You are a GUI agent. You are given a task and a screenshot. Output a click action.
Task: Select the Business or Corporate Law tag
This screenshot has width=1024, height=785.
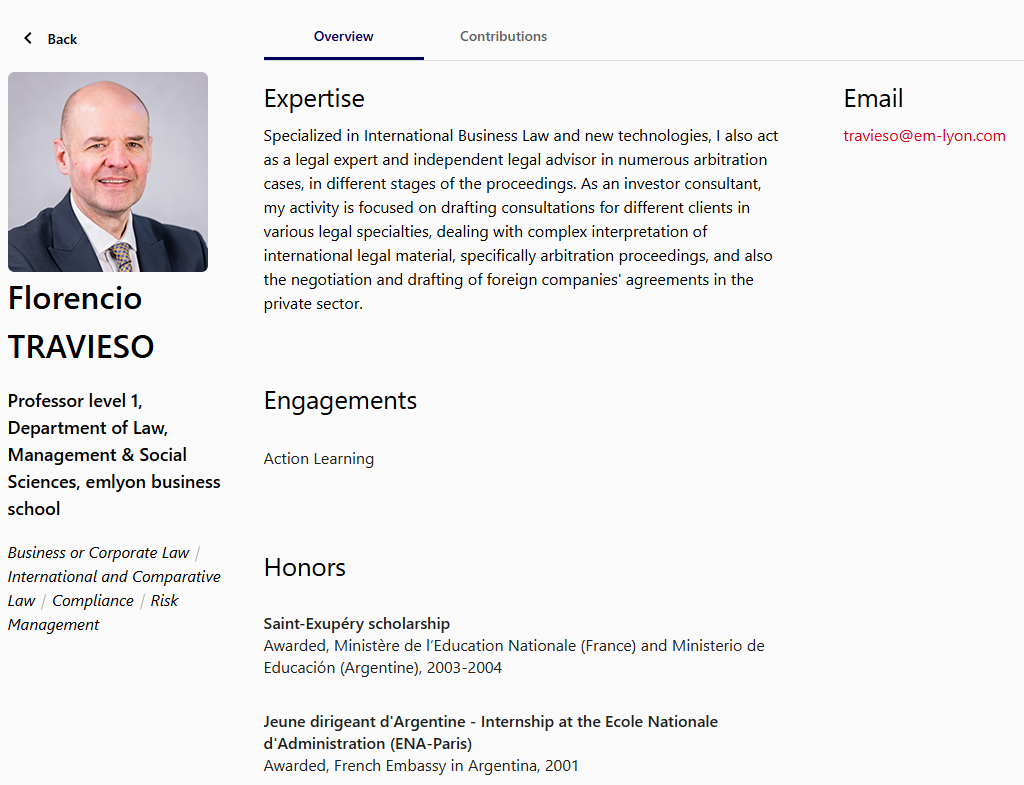(98, 553)
